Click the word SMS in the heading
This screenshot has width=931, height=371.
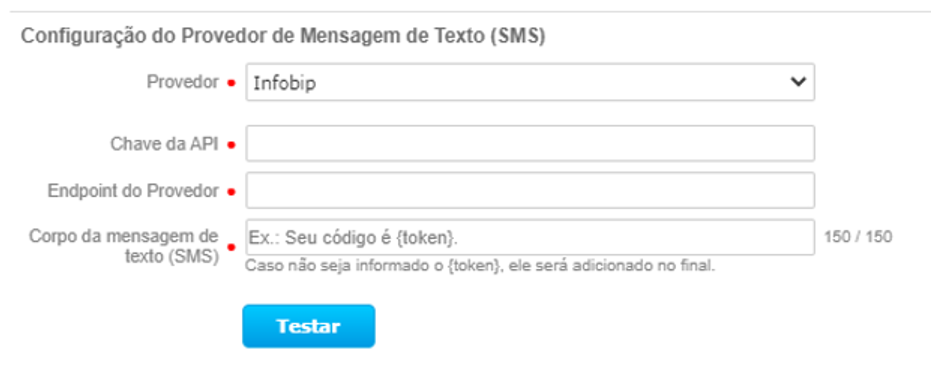[518, 36]
